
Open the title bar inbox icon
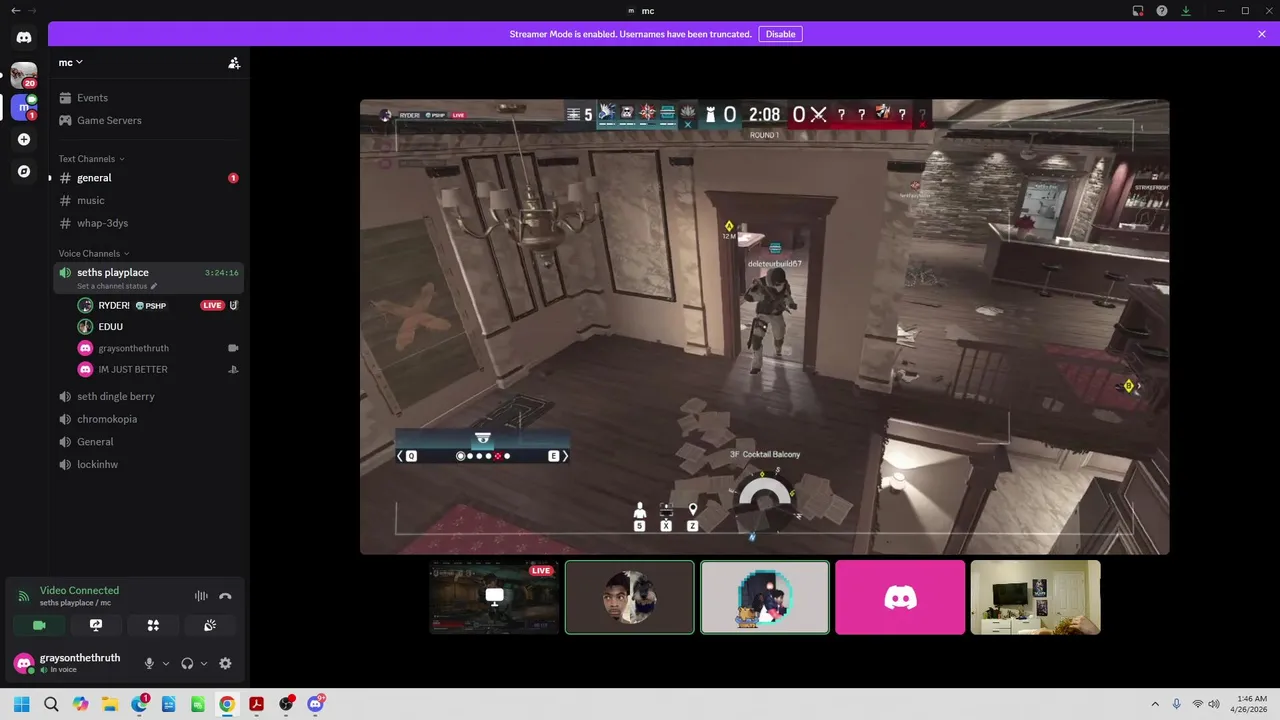tap(1138, 11)
